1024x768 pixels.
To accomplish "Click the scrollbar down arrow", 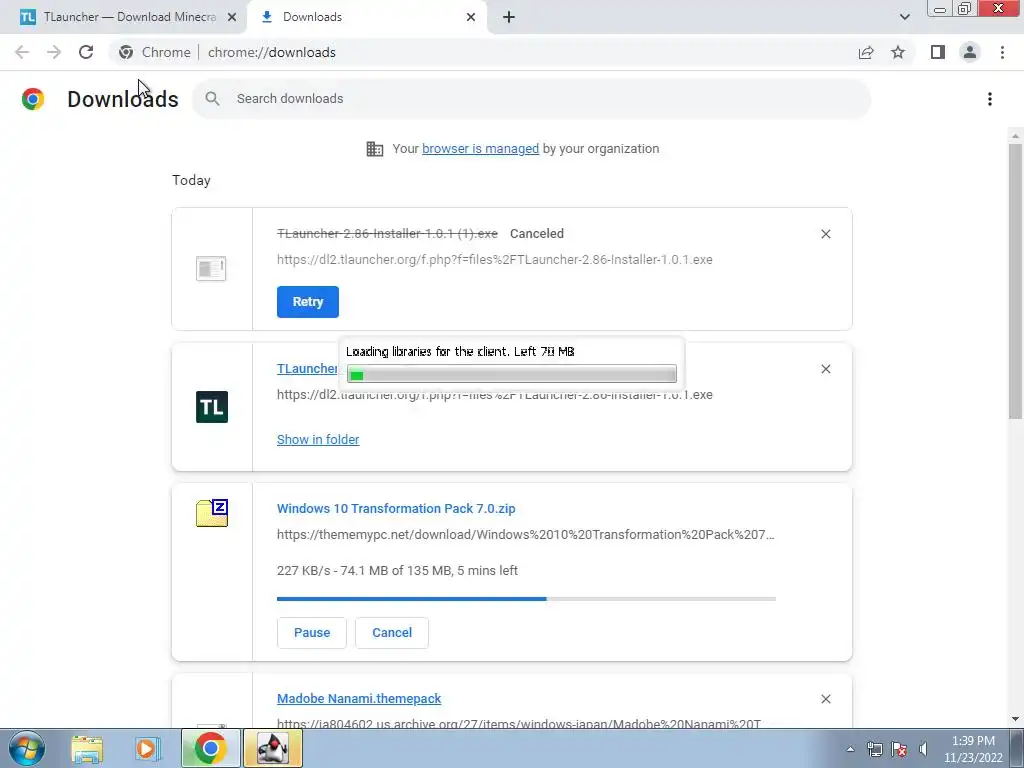I will click(x=1015, y=719).
